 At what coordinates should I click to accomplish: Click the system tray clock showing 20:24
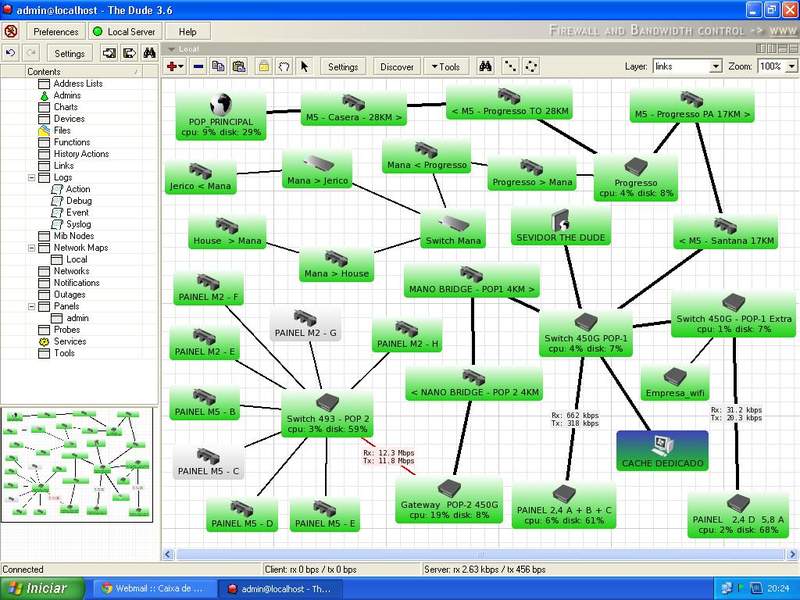pos(778,588)
